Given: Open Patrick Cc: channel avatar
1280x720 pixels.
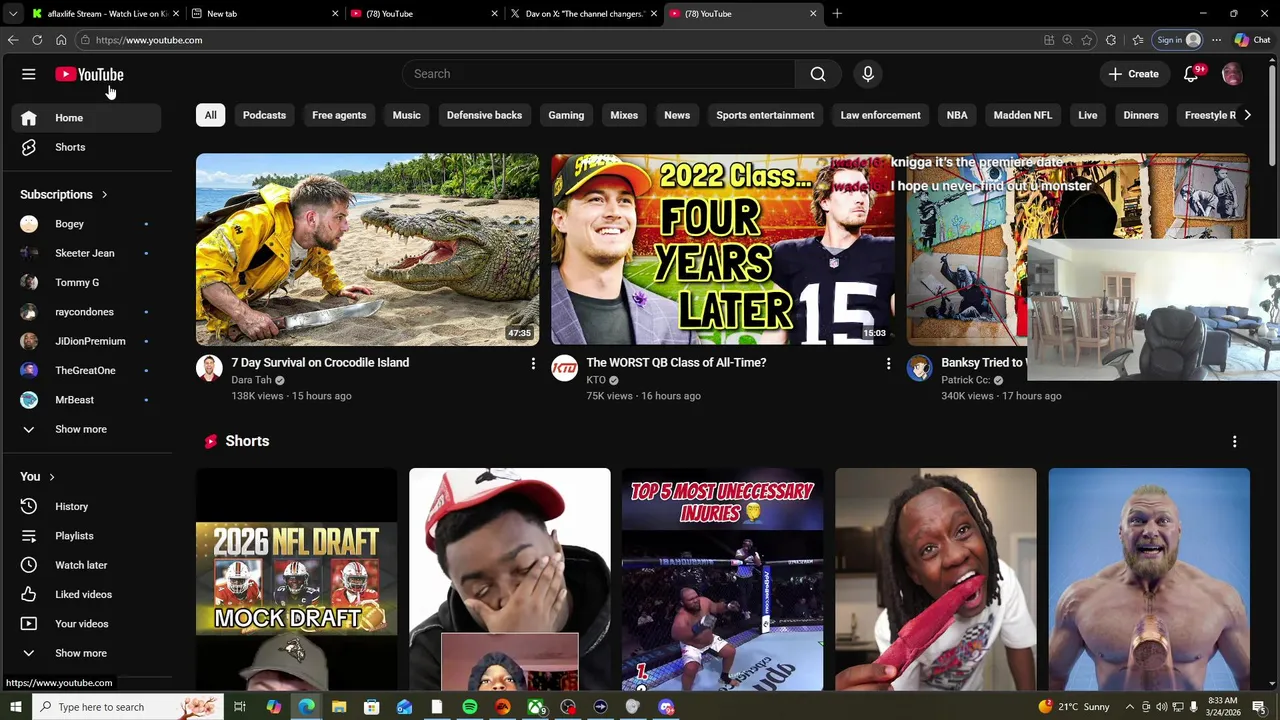Looking at the screenshot, I should [919, 368].
